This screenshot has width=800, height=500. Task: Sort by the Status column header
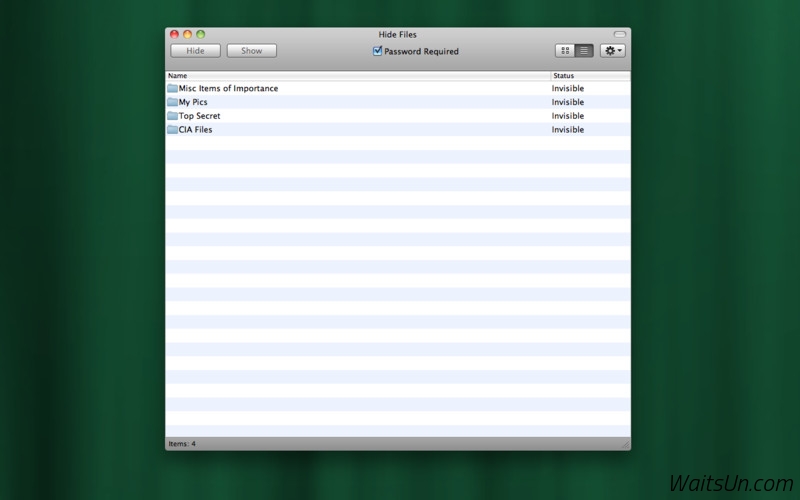591,76
